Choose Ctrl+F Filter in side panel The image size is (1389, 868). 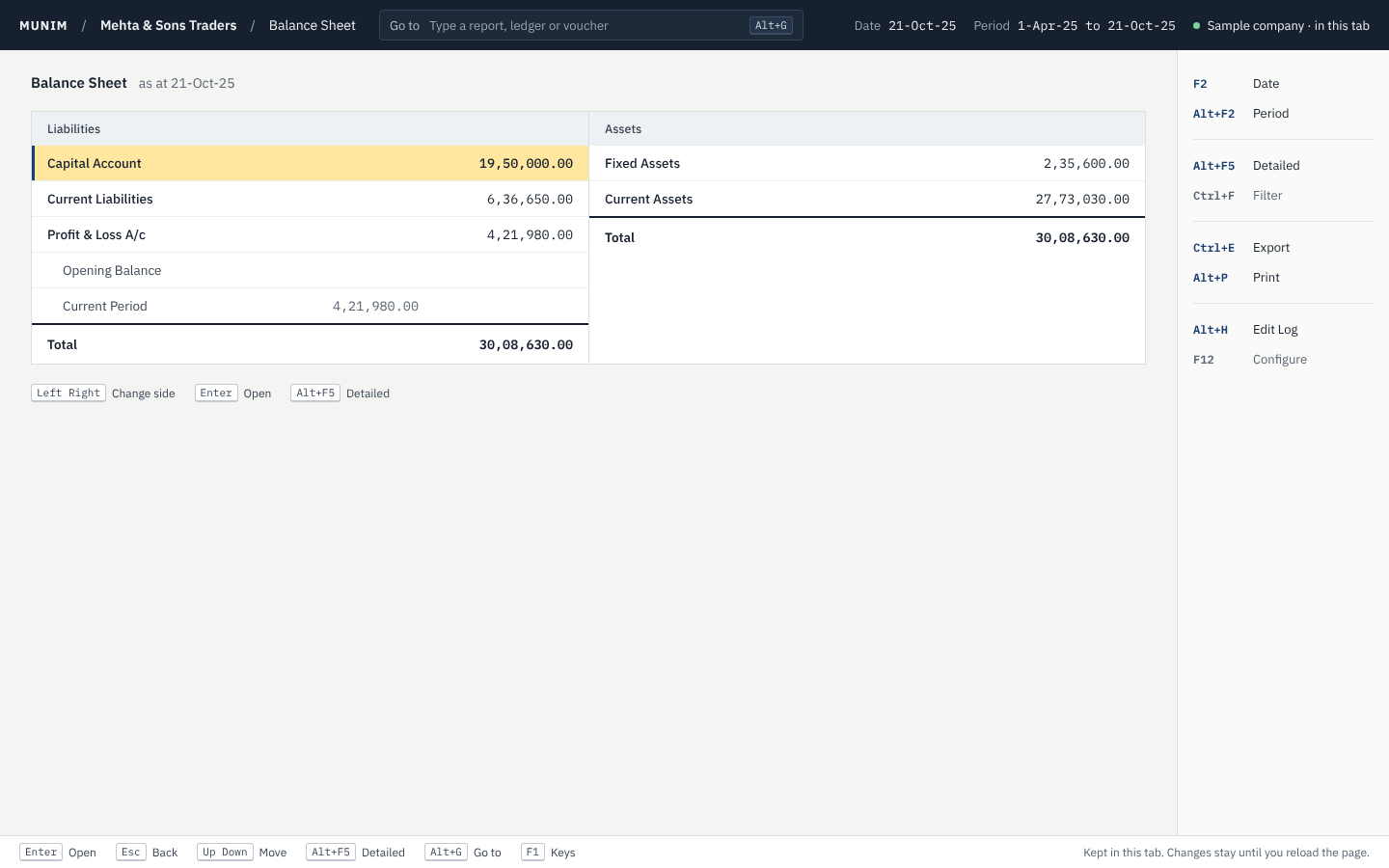pyautogui.click(x=1283, y=196)
